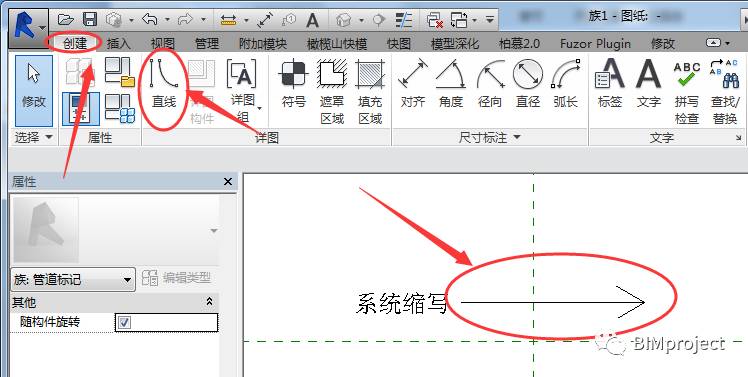Switch to the 创建 tab
748x377 pixels.
(75, 44)
